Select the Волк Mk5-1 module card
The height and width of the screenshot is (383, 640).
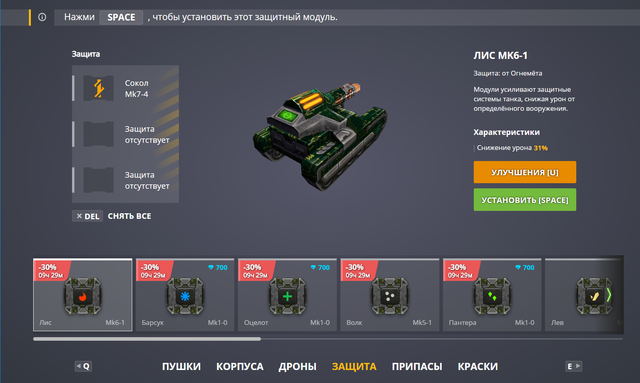click(x=390, y=294)
